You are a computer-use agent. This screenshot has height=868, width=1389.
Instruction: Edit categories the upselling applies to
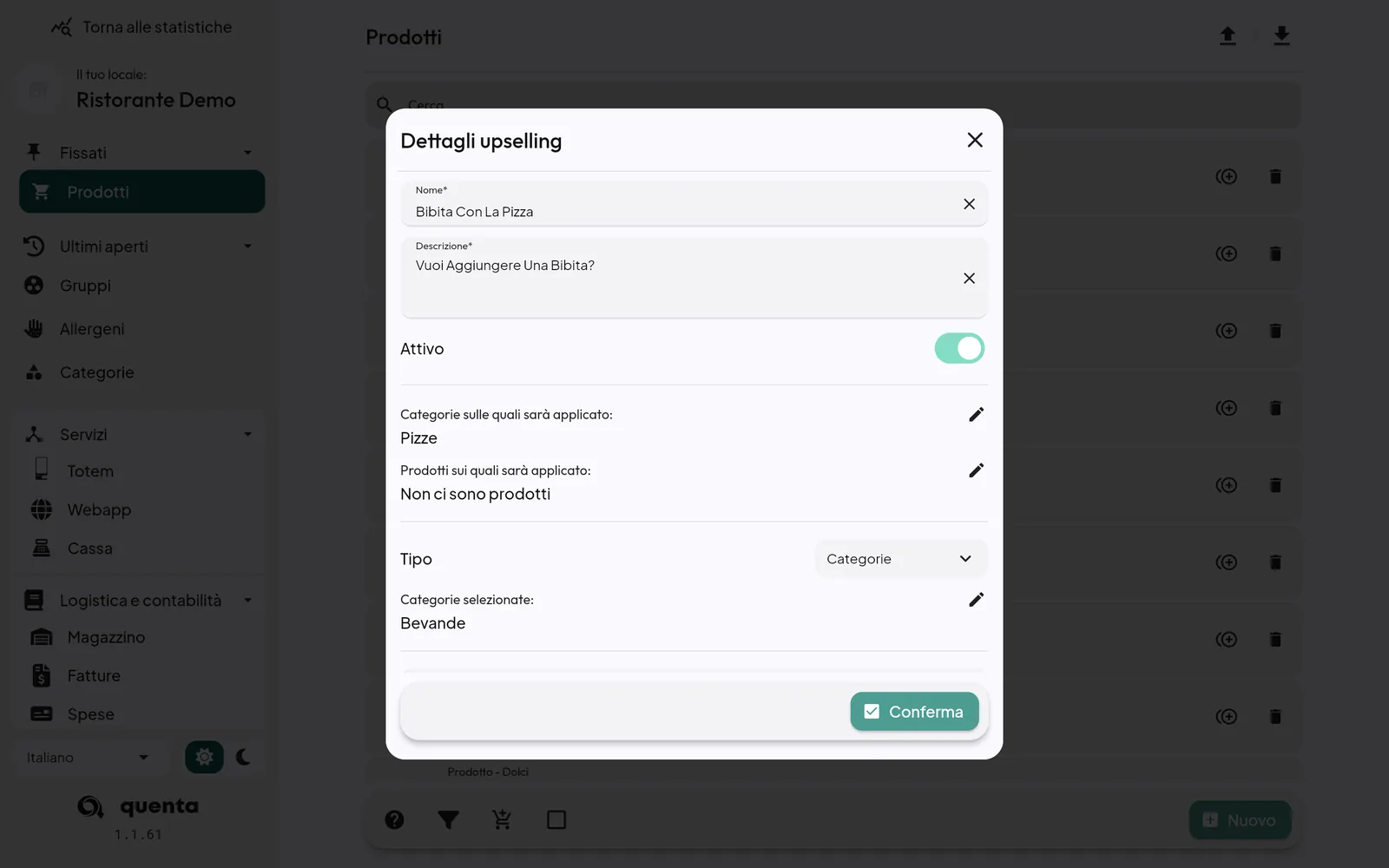pos(976,415)
